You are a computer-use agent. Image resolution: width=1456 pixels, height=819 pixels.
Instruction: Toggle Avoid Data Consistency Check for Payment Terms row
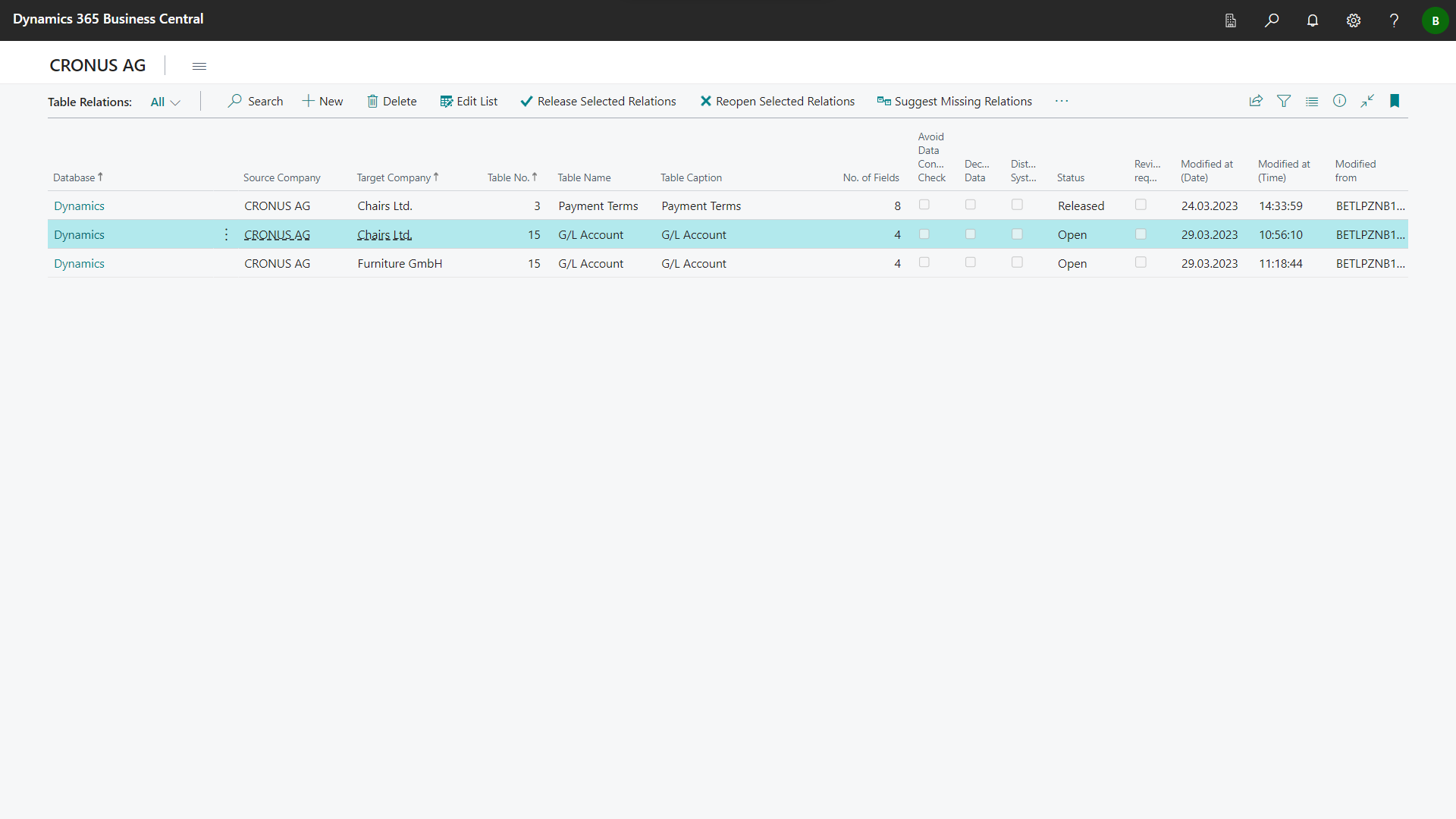[x=924, y=205]
